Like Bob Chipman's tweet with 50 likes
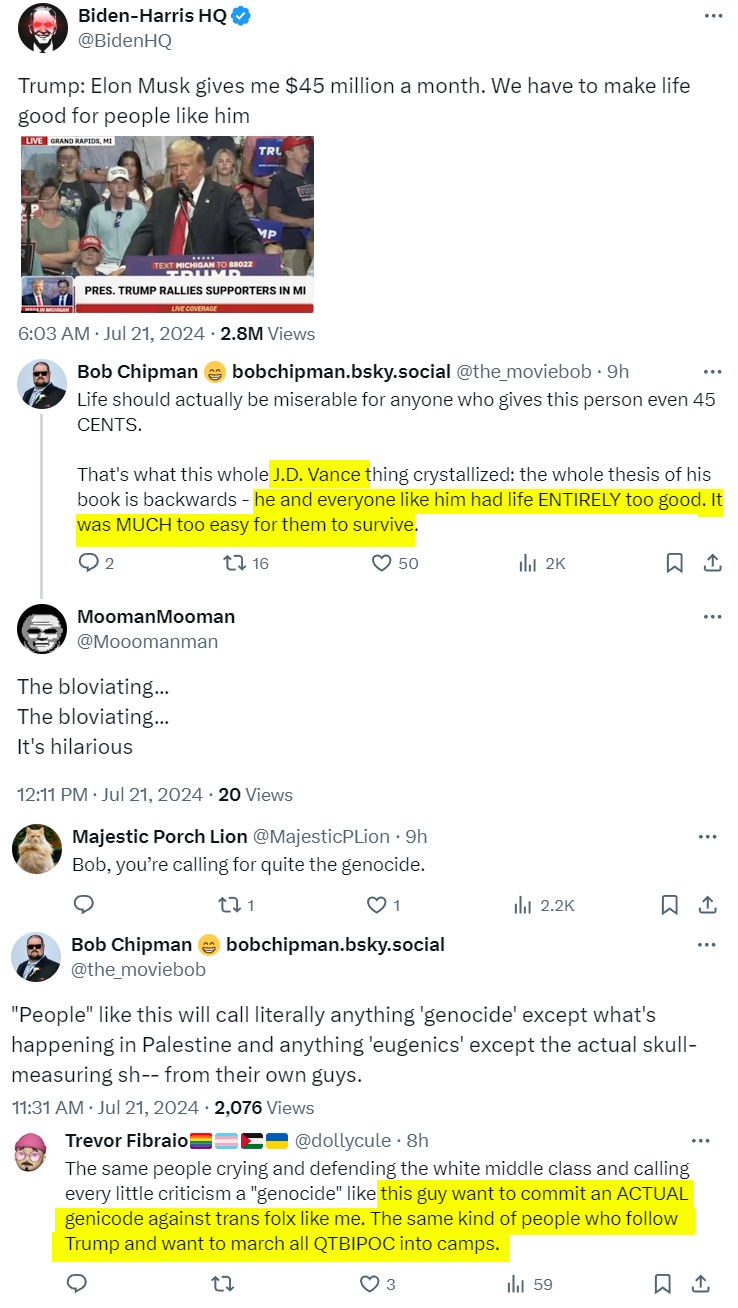 381,563
